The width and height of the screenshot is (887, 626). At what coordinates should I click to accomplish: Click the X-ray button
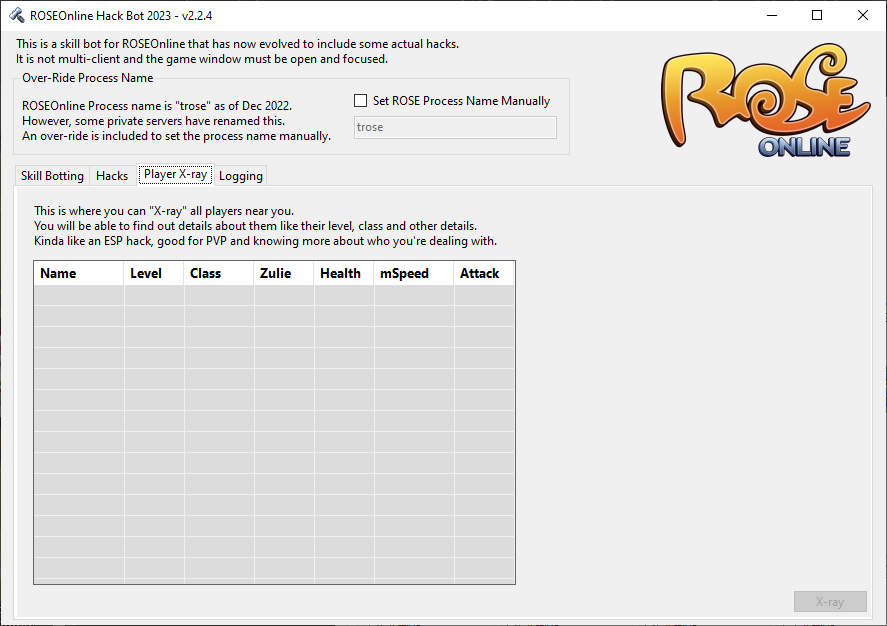click(x=830, y=602)
